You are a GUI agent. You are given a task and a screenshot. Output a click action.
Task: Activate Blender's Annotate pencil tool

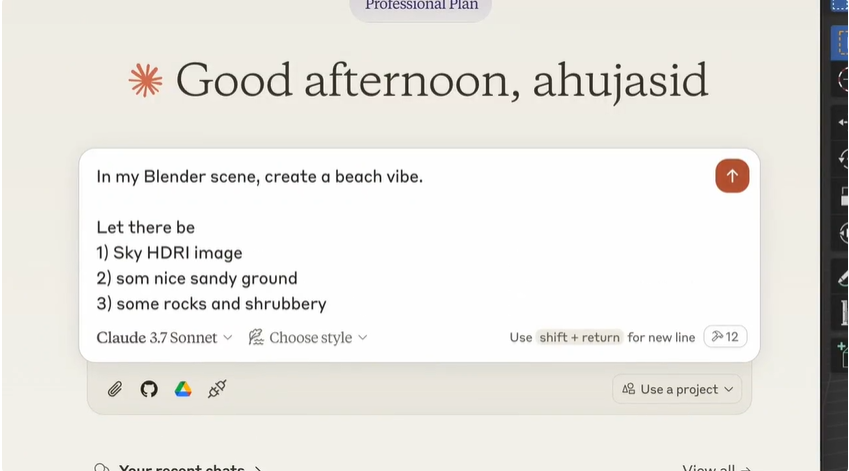click(843, 278)
